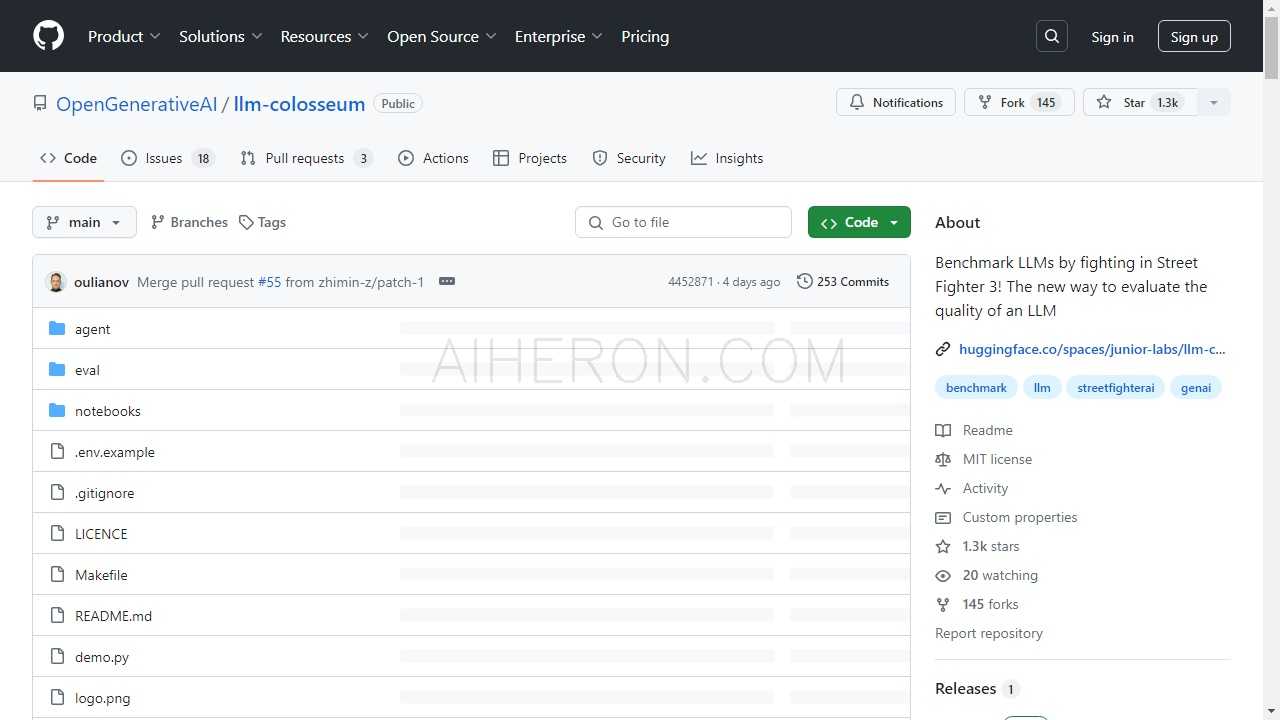
Task: Open commit hash 4452871
Action: [x=690, y=282]
